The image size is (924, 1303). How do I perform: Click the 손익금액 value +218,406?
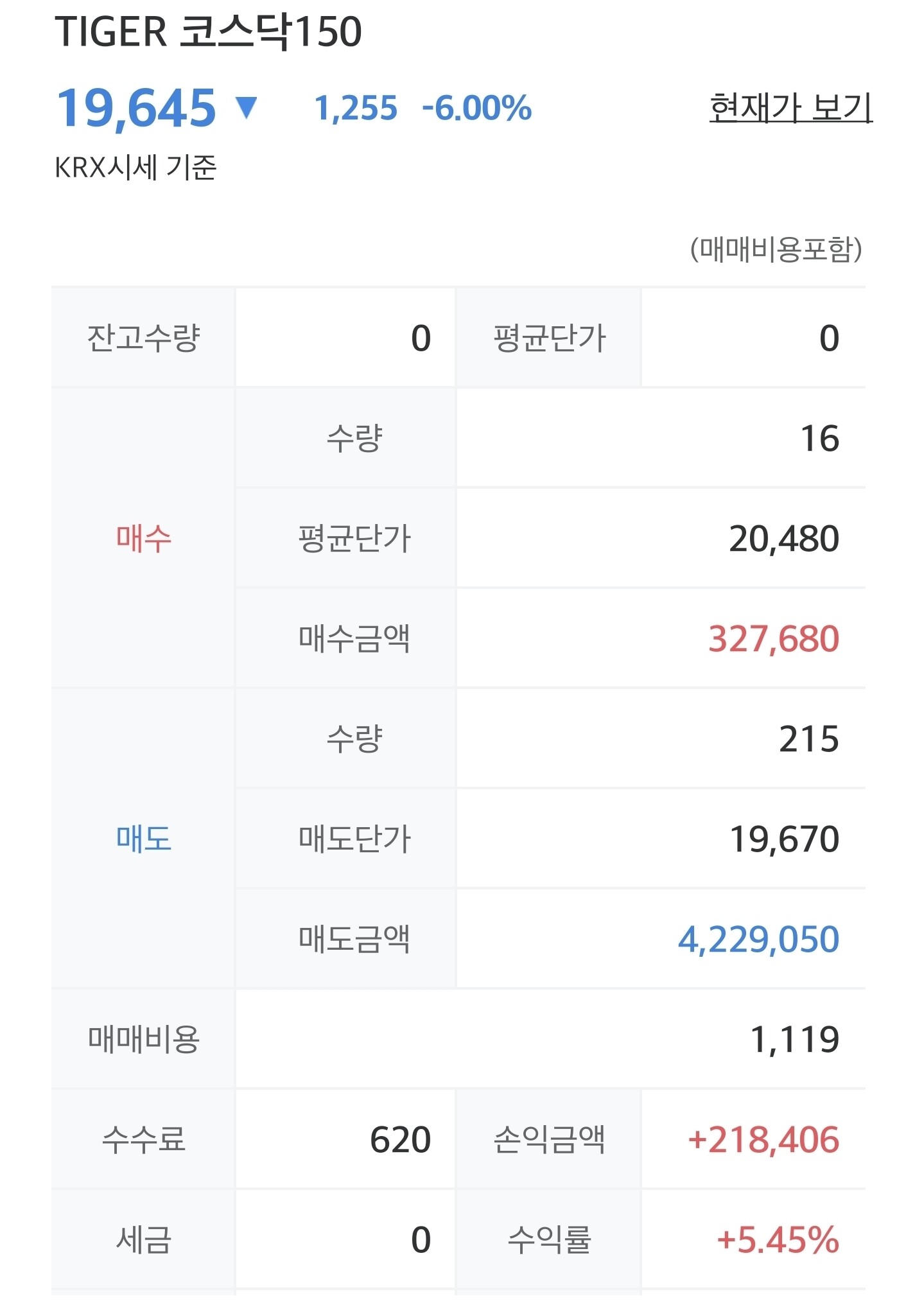pyautogui.click(x=763, y=1139)
